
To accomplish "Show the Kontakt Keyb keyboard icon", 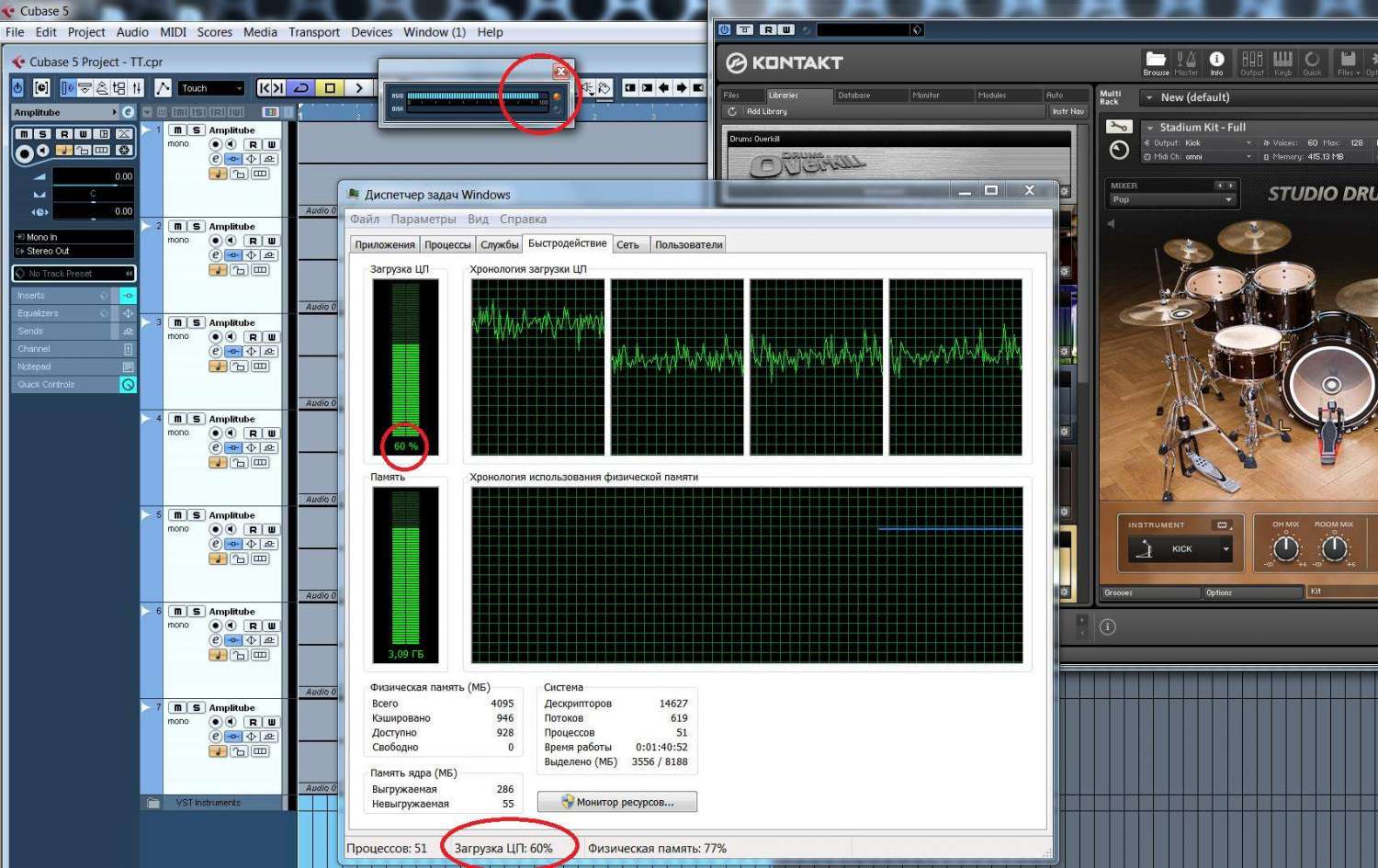I will [1282, 62].
